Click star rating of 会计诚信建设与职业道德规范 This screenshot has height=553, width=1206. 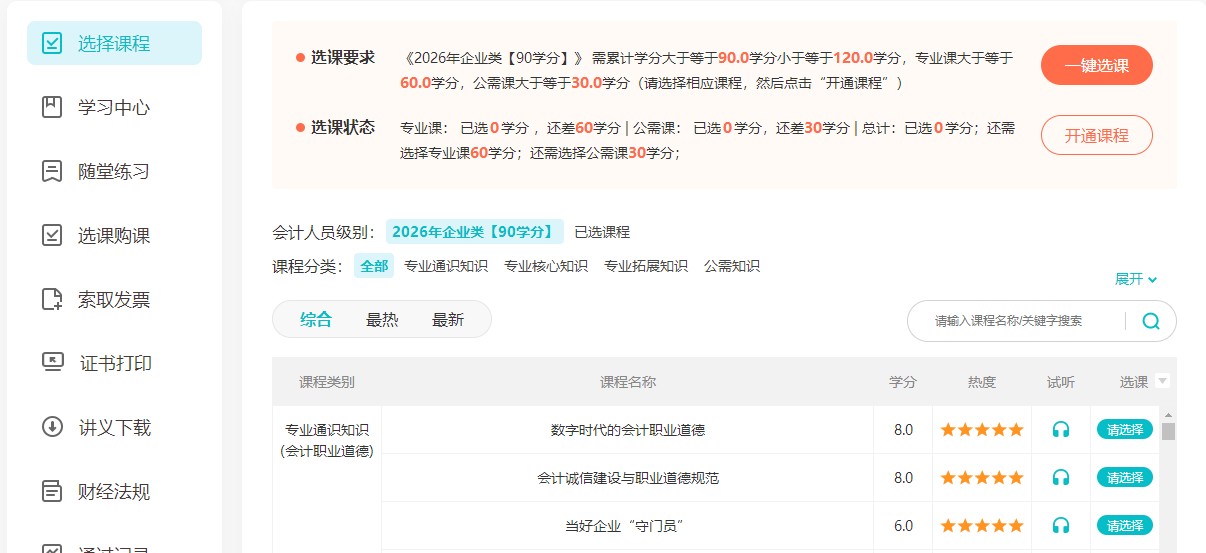pos(982,478)
